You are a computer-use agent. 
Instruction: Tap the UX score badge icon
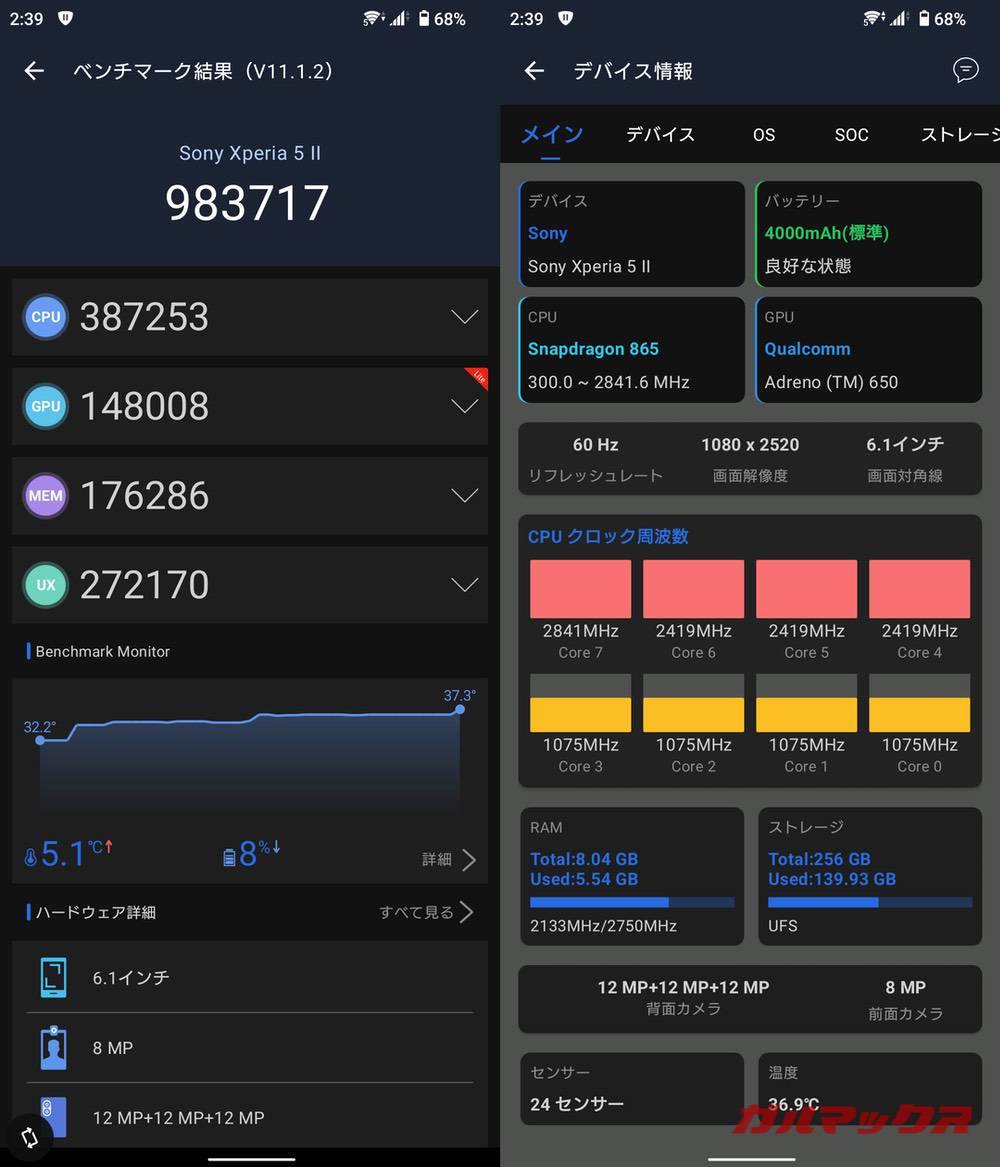pos(45,584)
